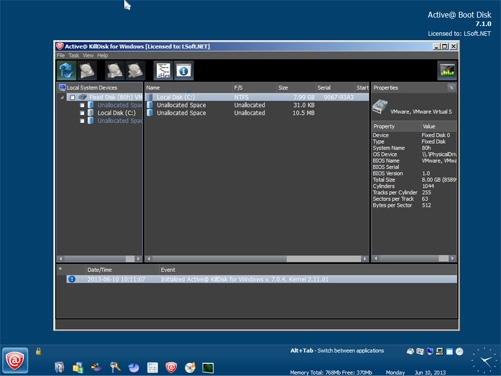
Task: Open the File menu
Action: click(x=61, y=55)
